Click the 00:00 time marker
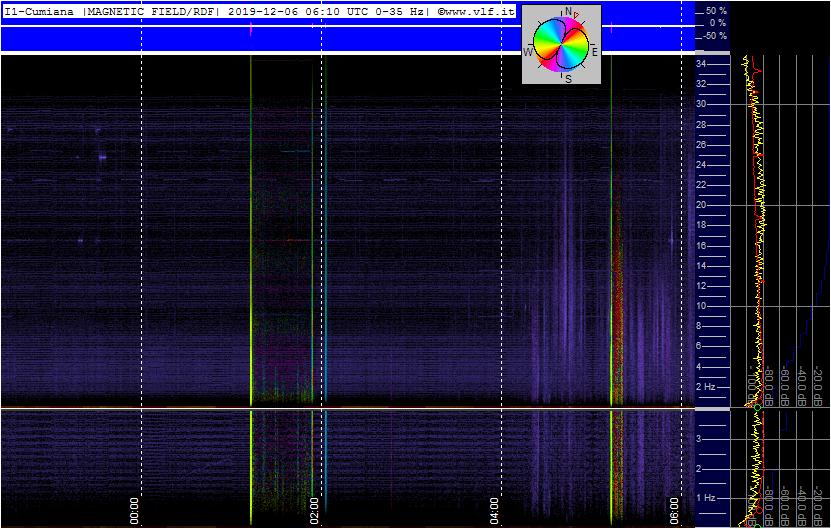Viewport: 831px width, 529px height. pyautogui.click(x=134, y=510)
